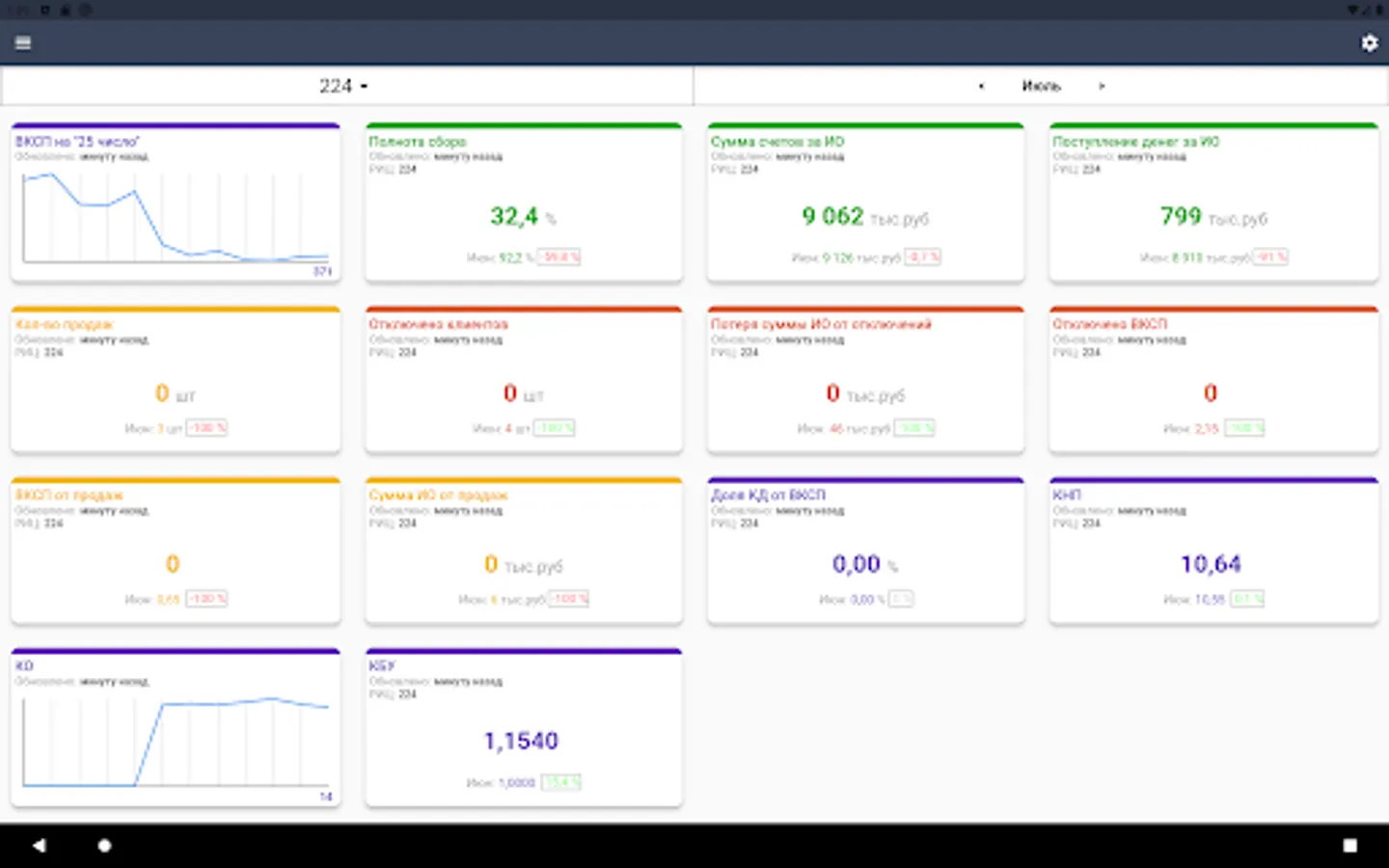1389x868 pixels.
Task: Click the change badge under 1,1540
Action: [x=560, y=782]
